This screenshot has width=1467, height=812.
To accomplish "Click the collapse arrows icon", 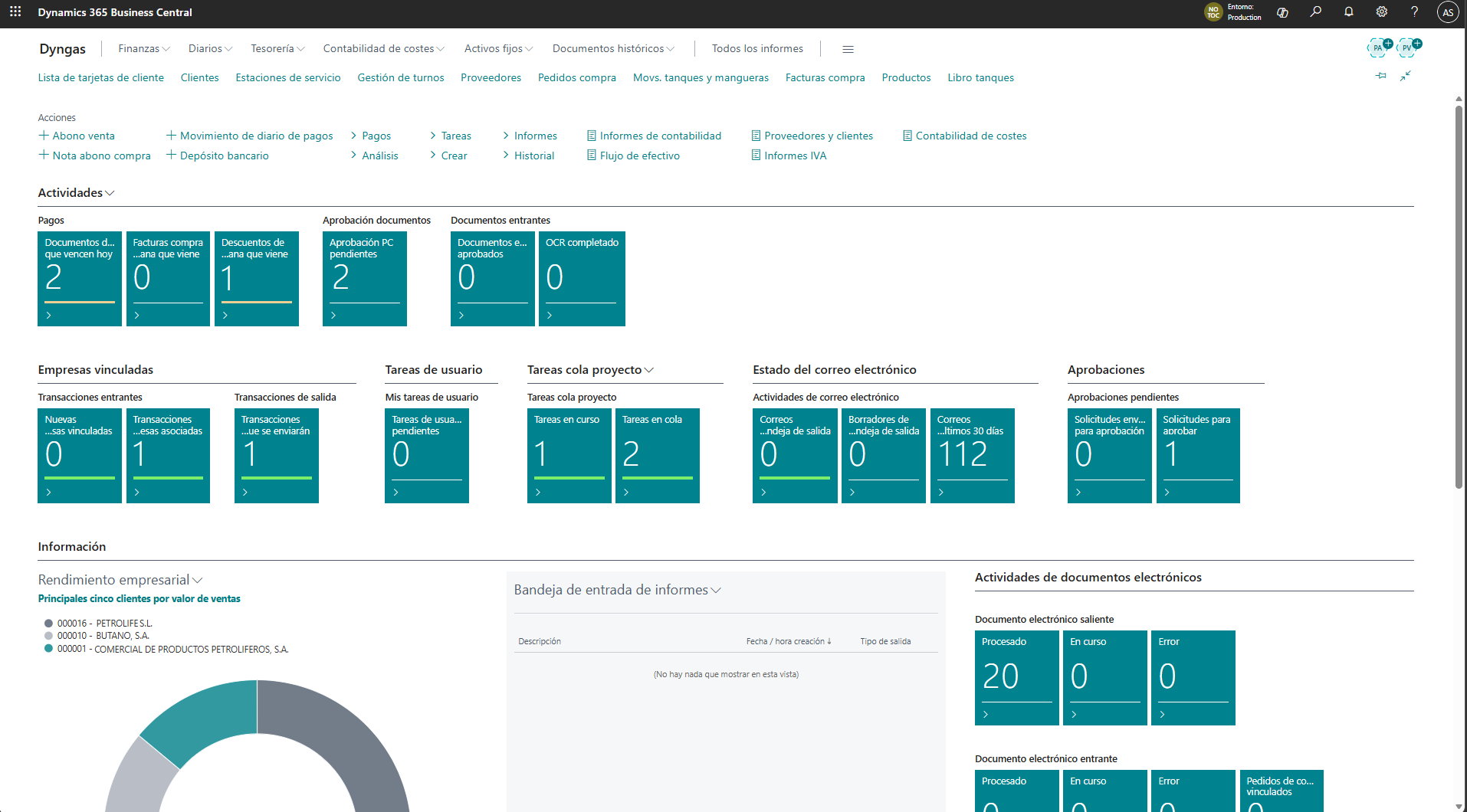I will [x=1406, y=76].
